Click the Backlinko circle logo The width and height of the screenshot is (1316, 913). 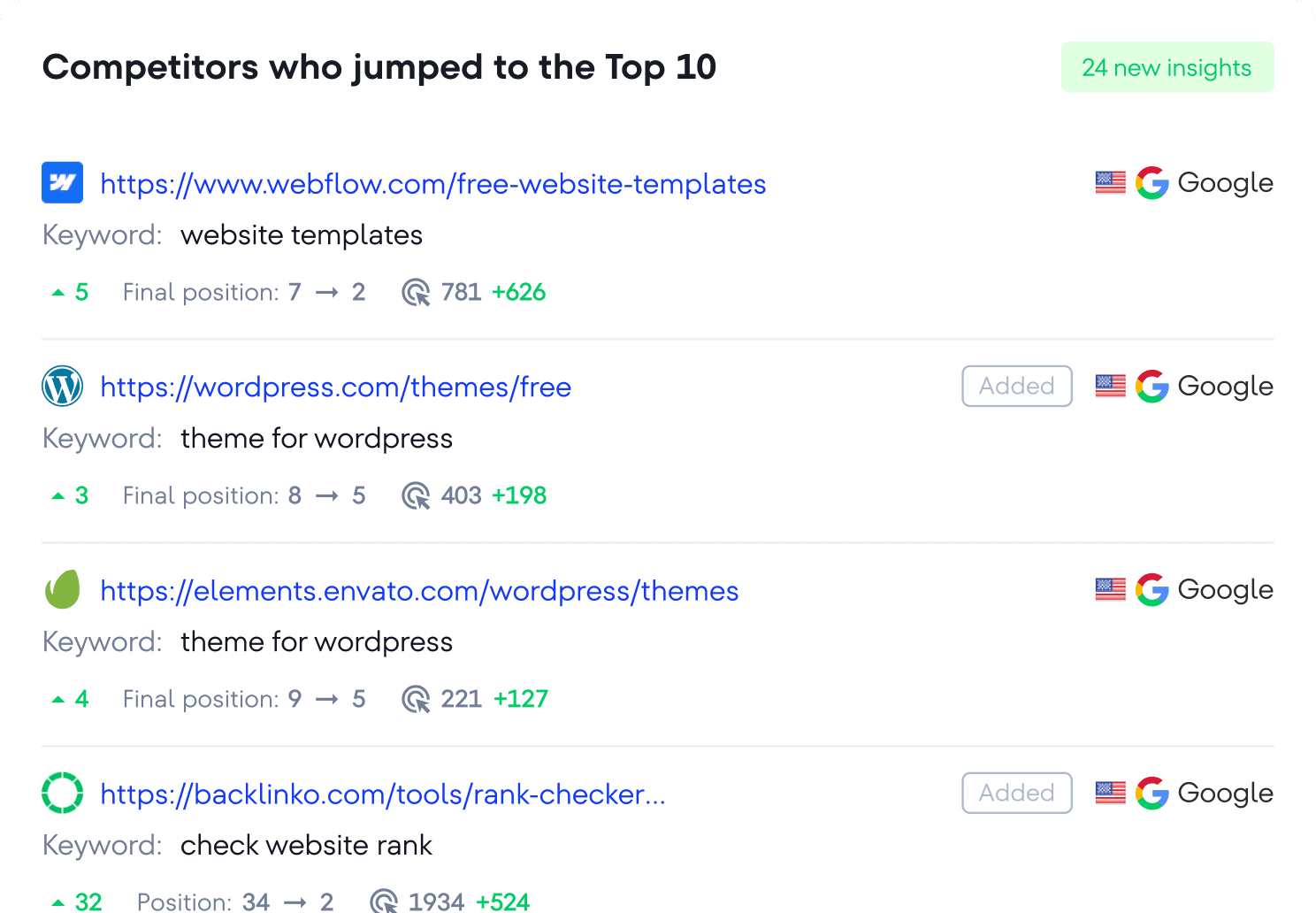[x=61, y=793]
